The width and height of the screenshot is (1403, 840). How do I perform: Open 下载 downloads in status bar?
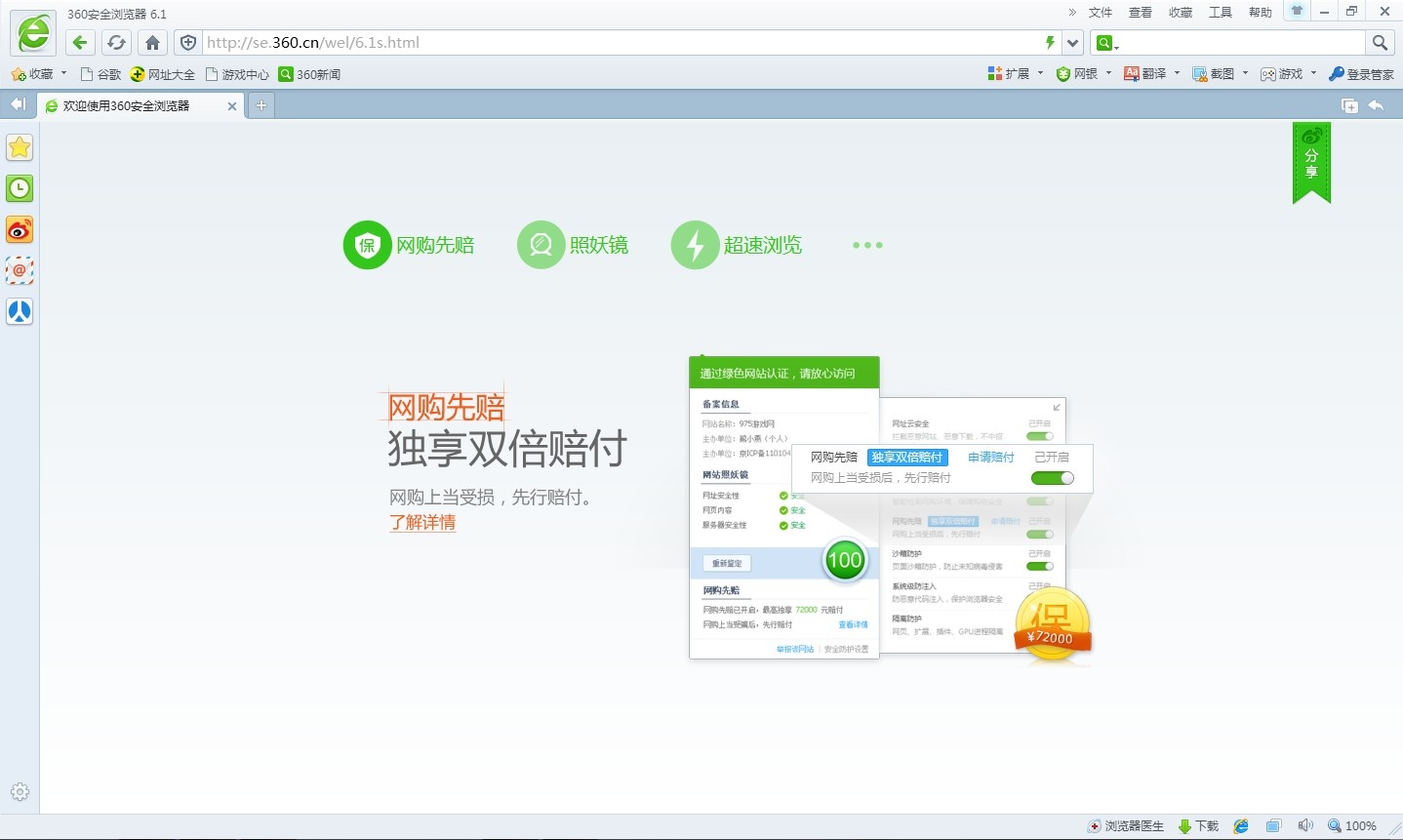1199,826
